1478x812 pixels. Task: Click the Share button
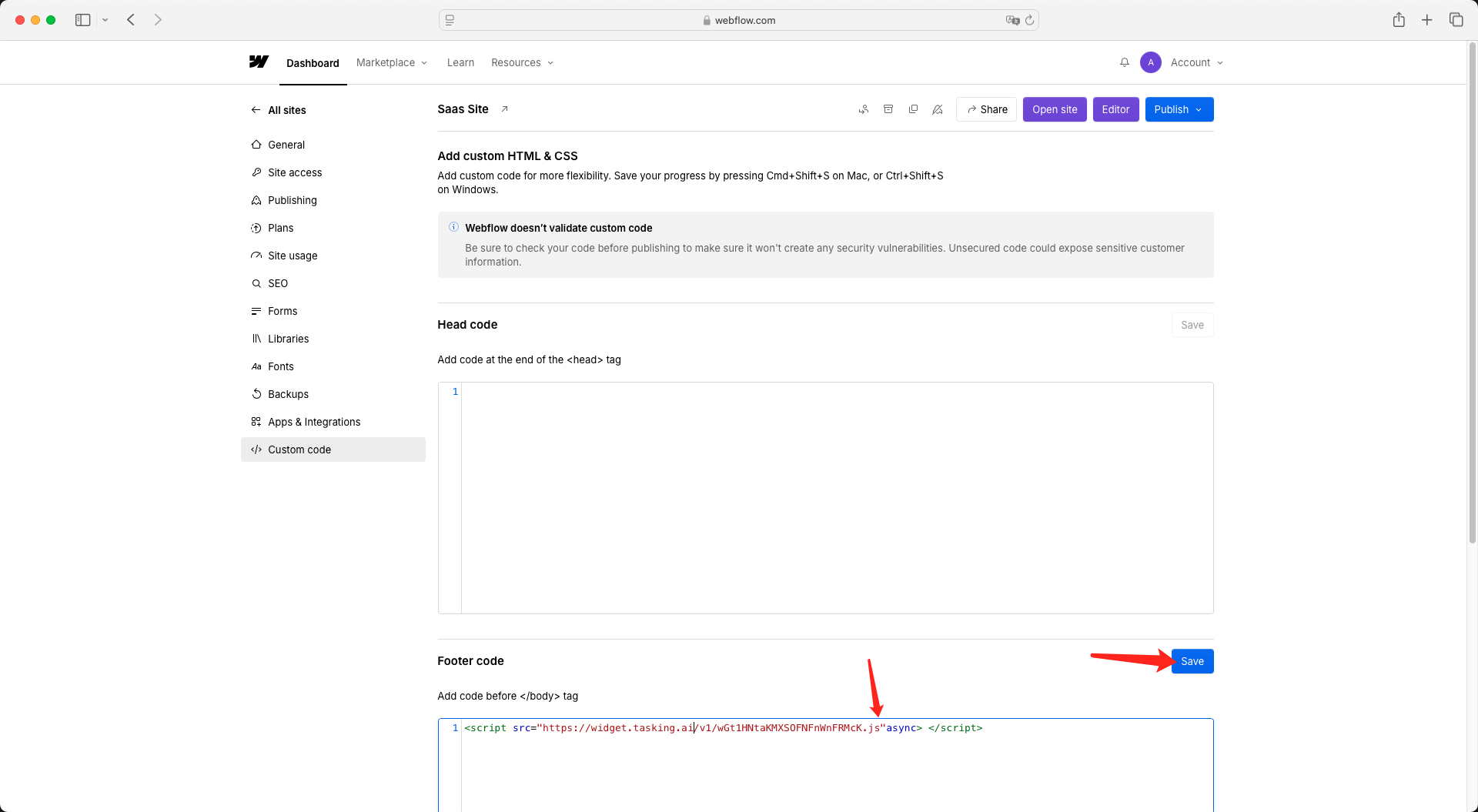tap(986, 109)
